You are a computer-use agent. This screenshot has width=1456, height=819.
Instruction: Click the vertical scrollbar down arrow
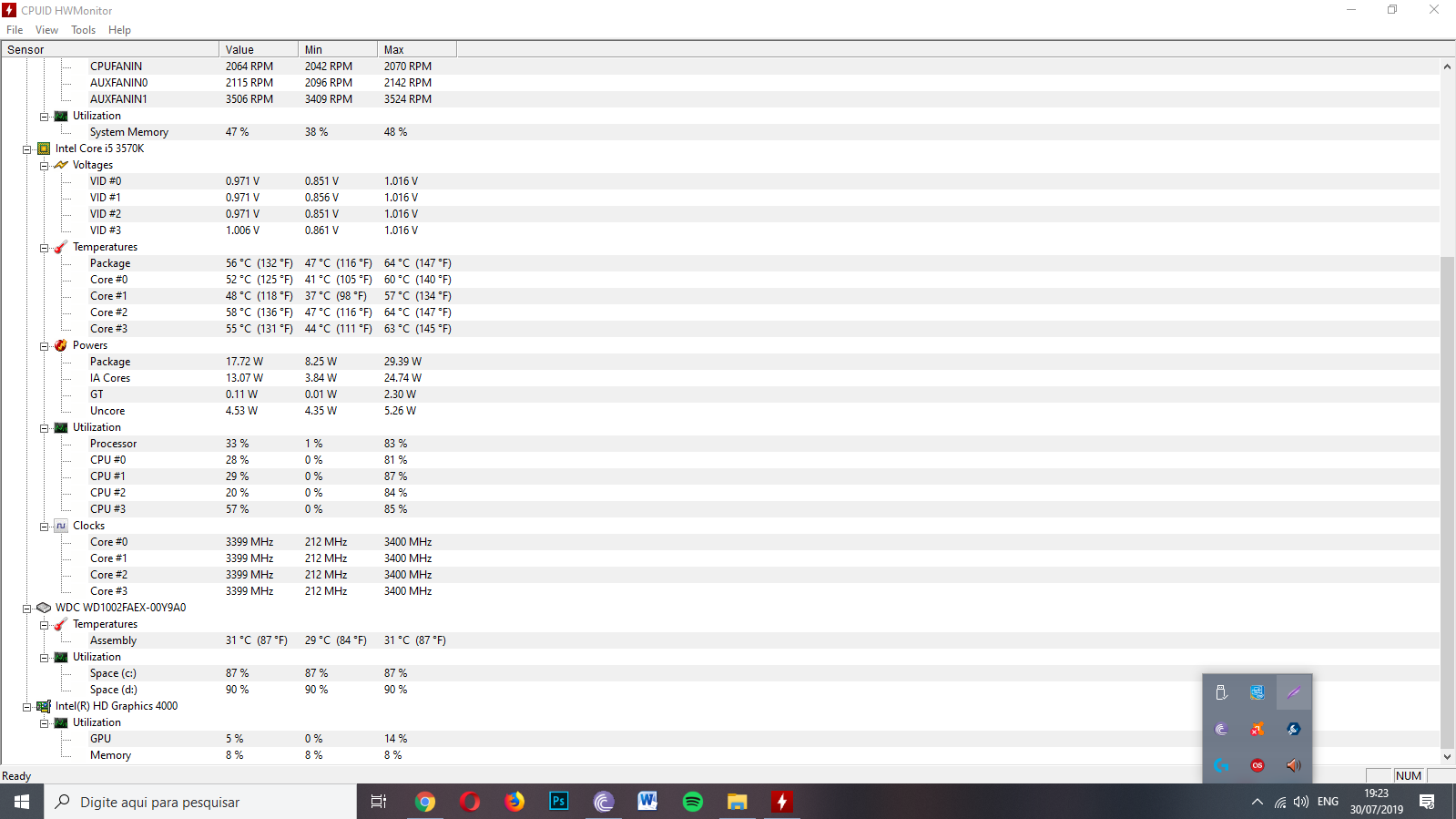[1447, 756]
